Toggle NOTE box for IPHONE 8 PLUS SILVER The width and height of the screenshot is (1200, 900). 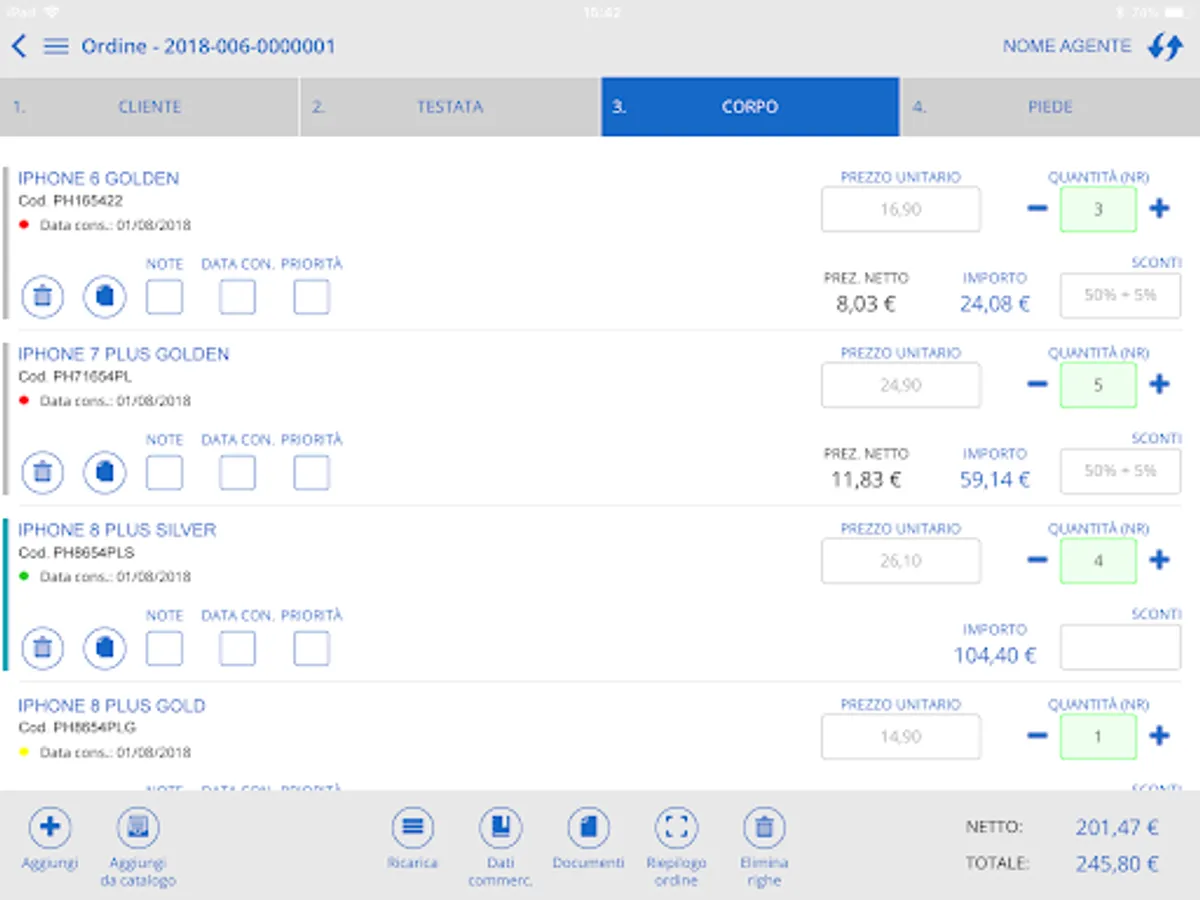pyautogui.click(x=165, y=648)
